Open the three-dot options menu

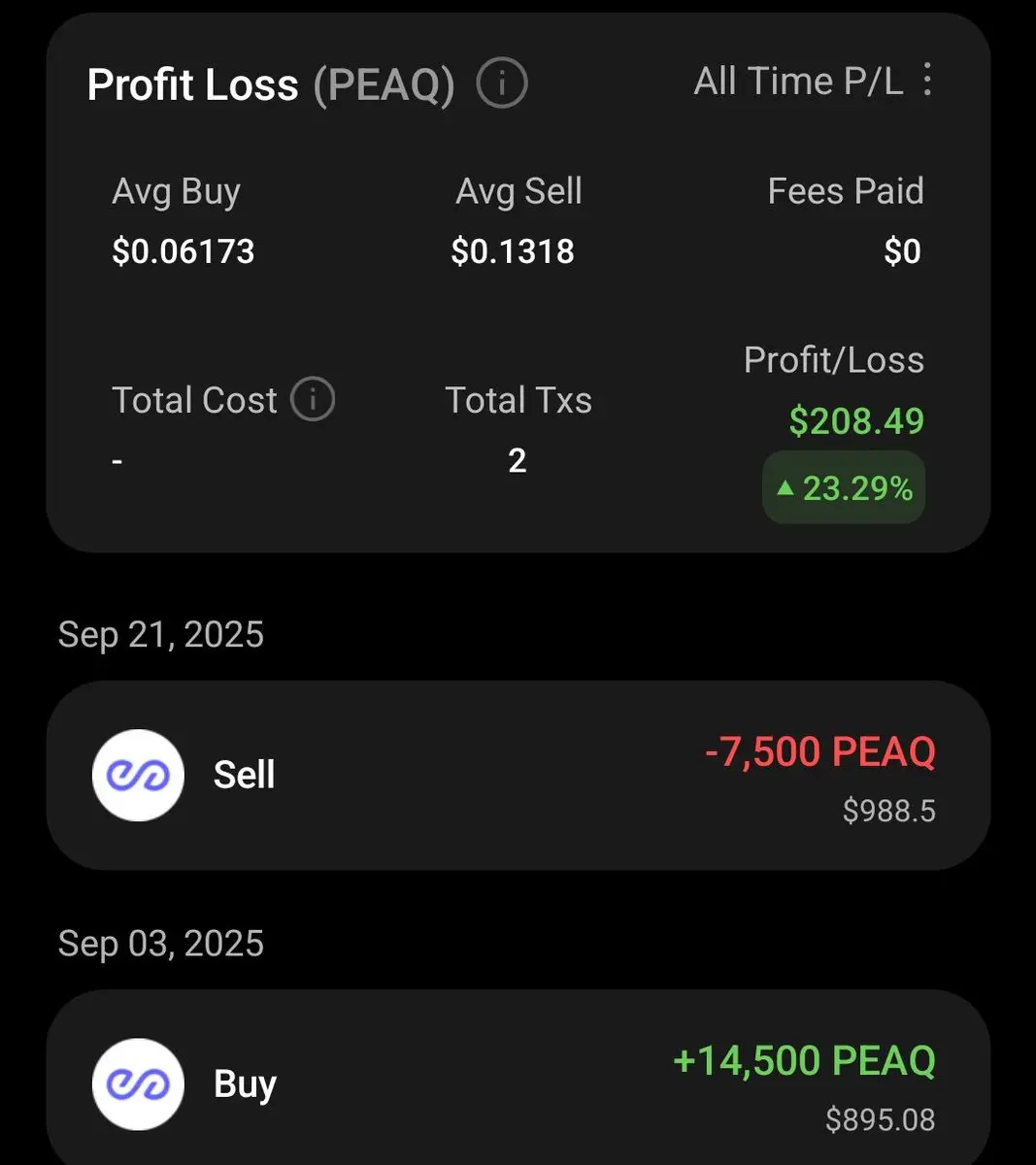(x=927, y=80)
